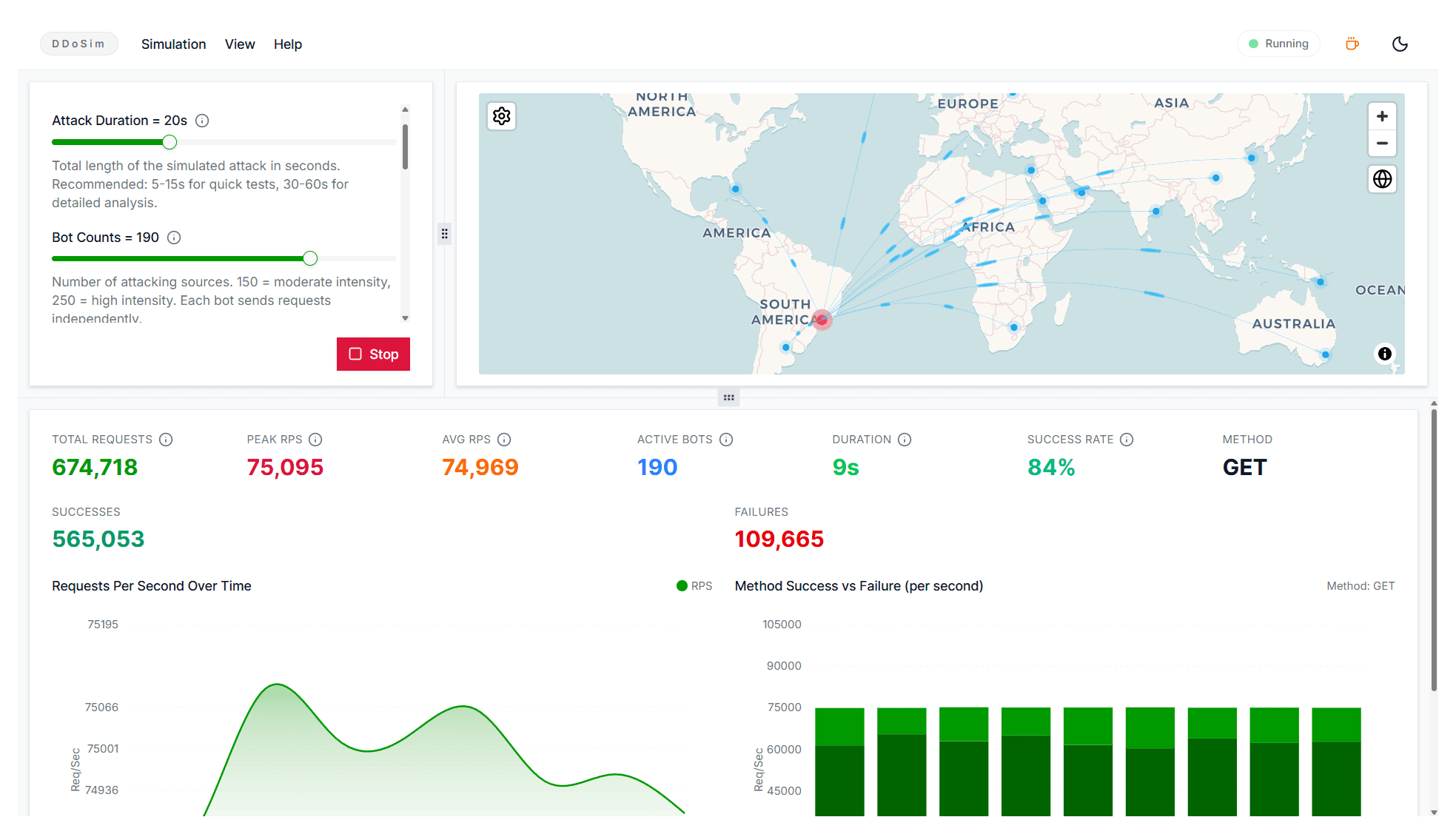The image size is (1456, 834).
Task: Click the Bot Counts slider handle
Action: 310,258
